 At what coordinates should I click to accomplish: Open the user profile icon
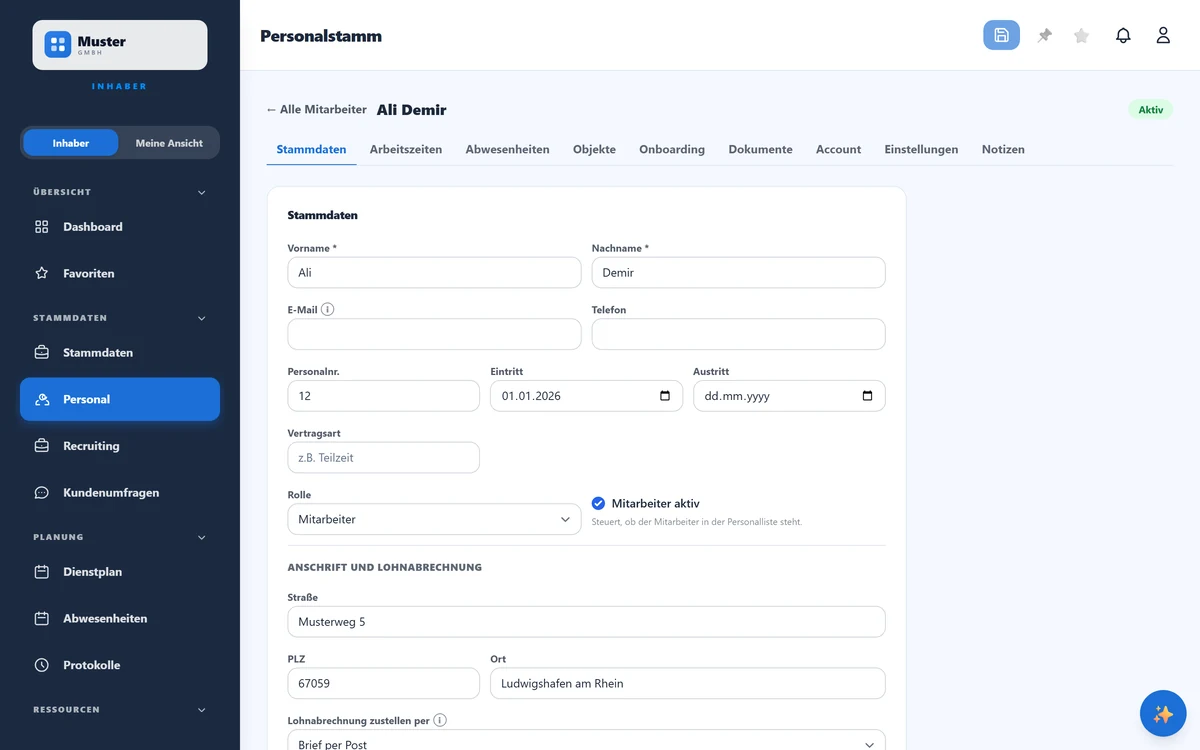tap(1163, 35)
